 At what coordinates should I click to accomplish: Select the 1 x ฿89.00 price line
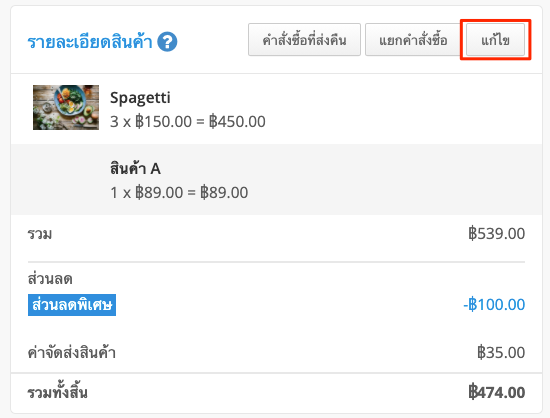point(179,193)
